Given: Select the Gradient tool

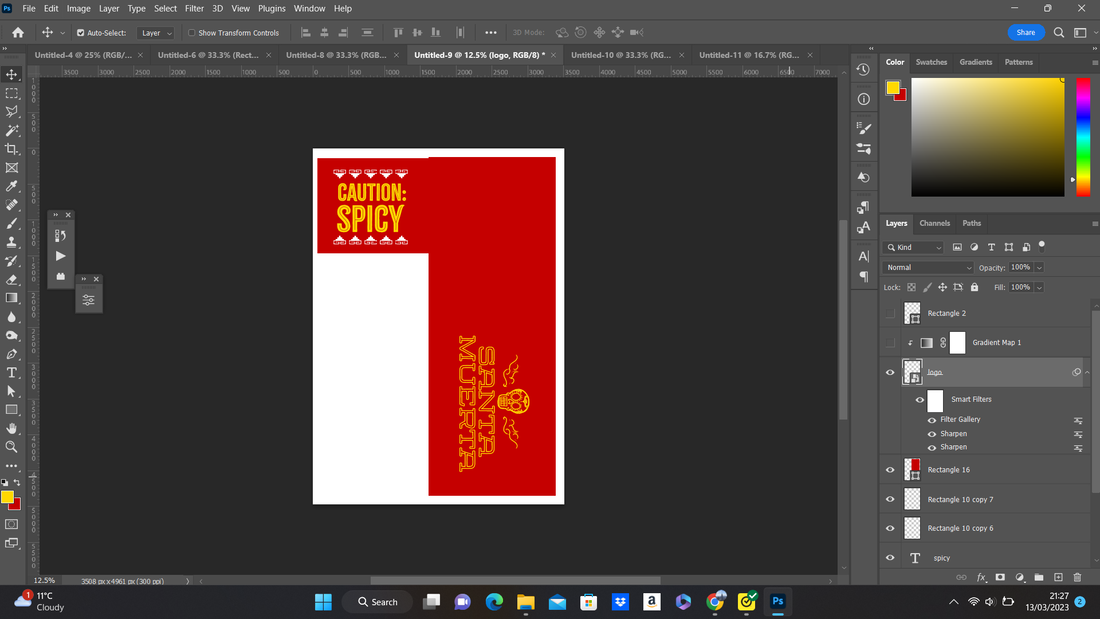Looking at the screenshot, I should tap(12, 298).
